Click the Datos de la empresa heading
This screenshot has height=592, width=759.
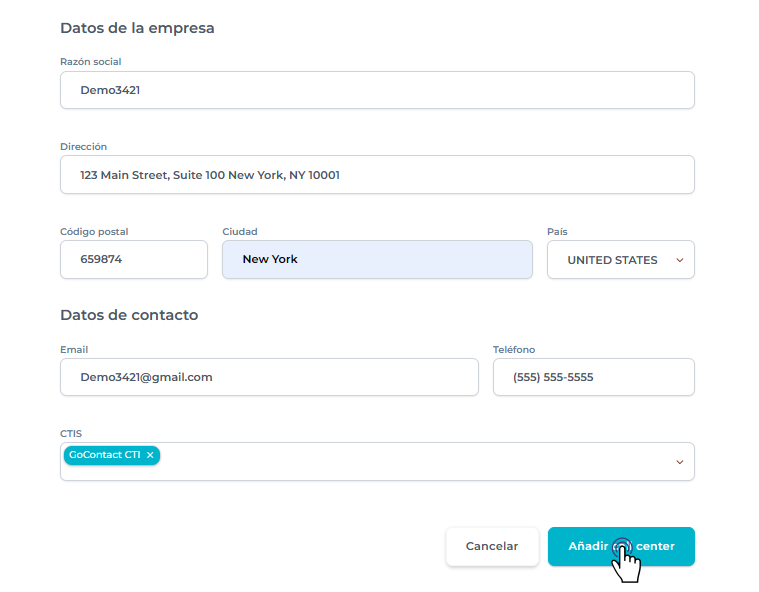(137, 28)
